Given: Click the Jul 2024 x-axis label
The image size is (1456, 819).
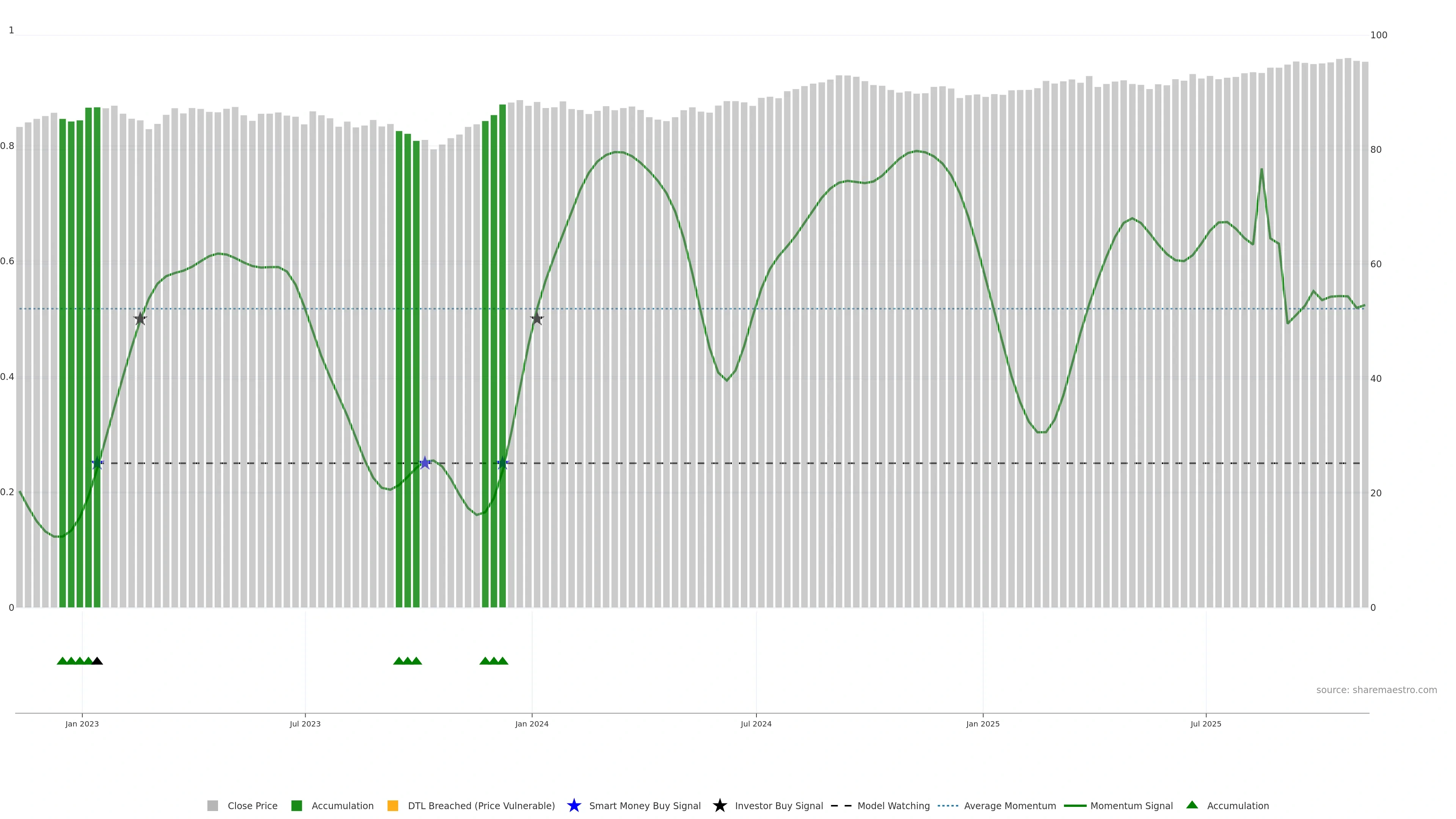Looking at the screenshot, I should [x=756, y=724].
